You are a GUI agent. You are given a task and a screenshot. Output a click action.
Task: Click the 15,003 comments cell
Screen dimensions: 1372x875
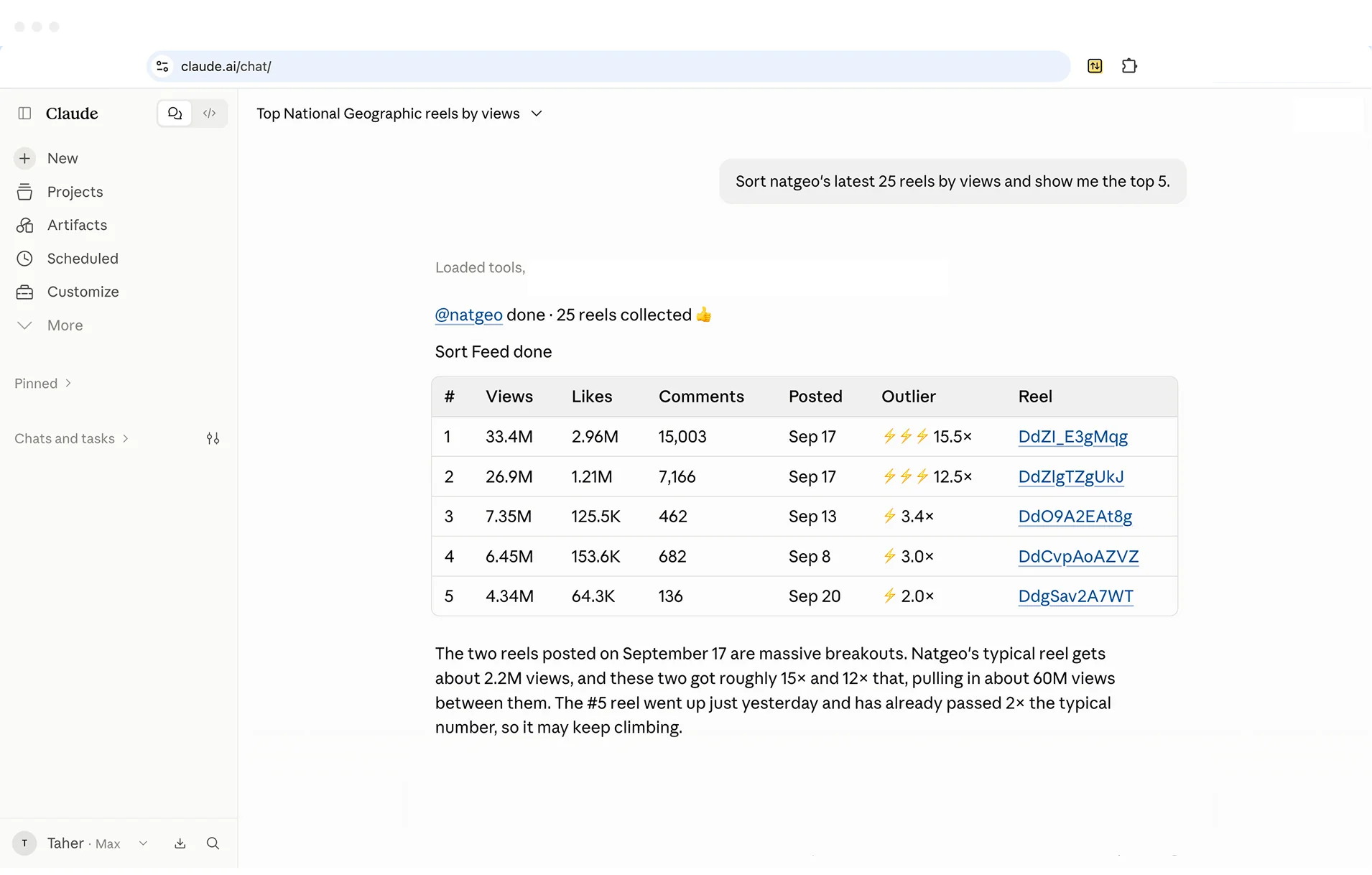[682, 437]
